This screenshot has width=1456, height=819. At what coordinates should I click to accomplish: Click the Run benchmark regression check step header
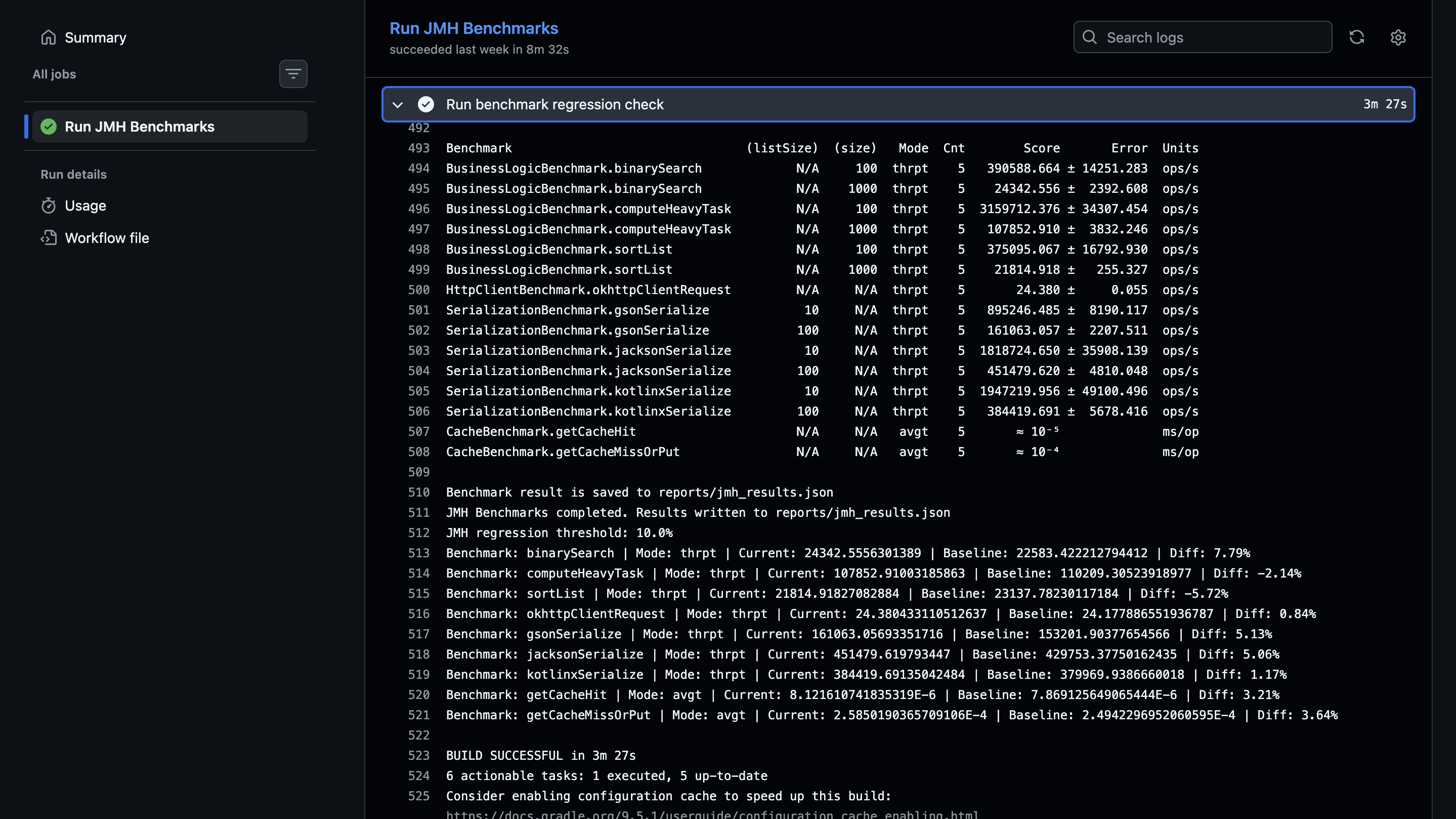[898, 104]
